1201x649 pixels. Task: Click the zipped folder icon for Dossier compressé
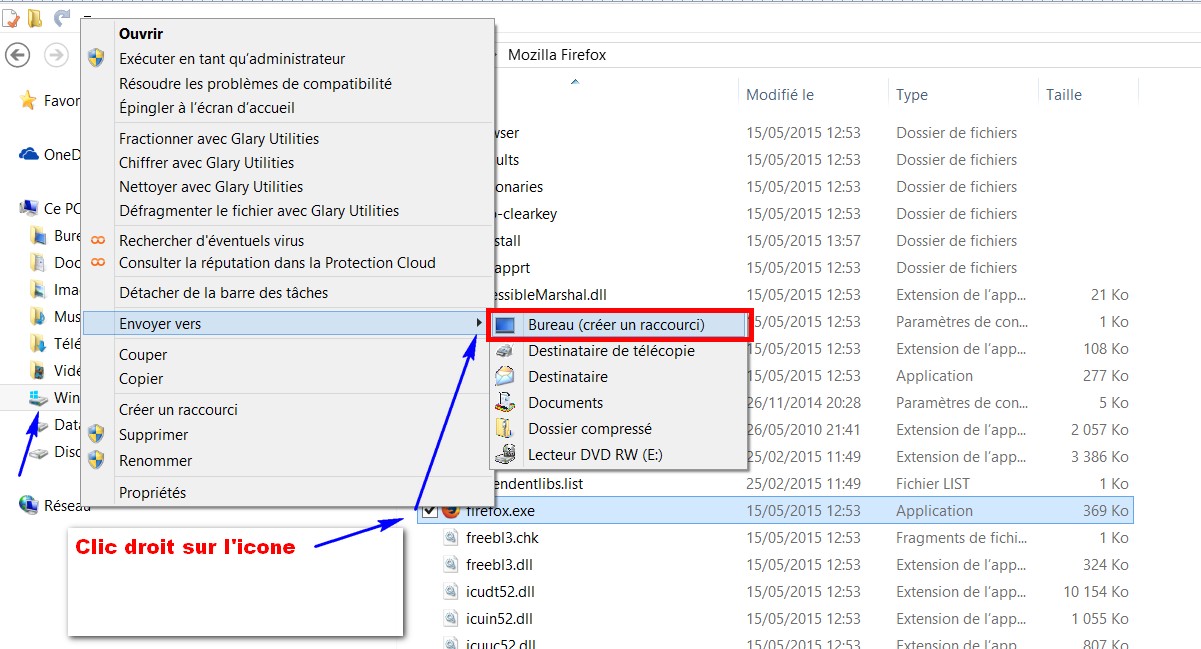point(506,429)
